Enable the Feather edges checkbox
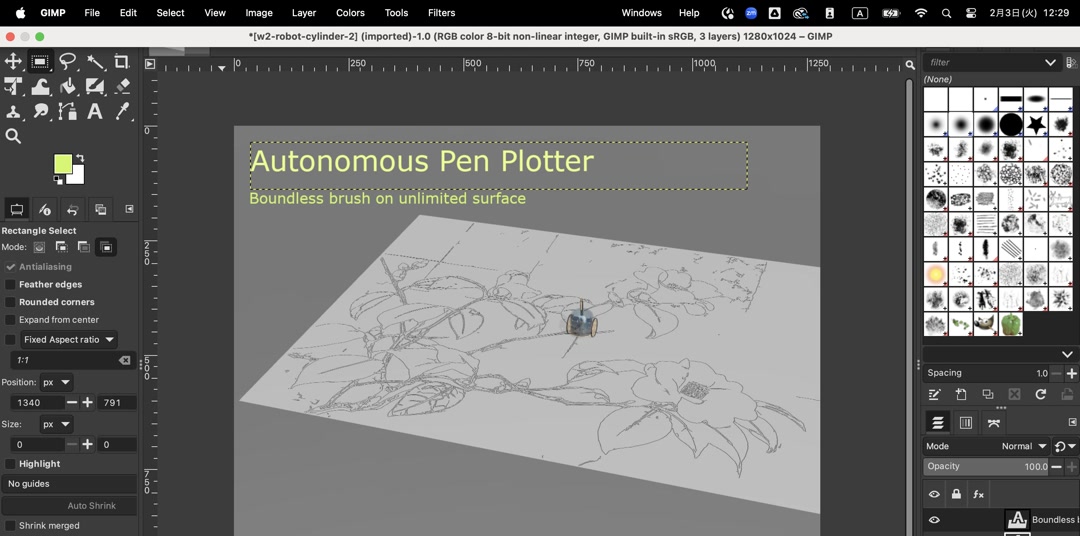The image size is (1080, 536). pyautogui.click(x=10, y=285)
